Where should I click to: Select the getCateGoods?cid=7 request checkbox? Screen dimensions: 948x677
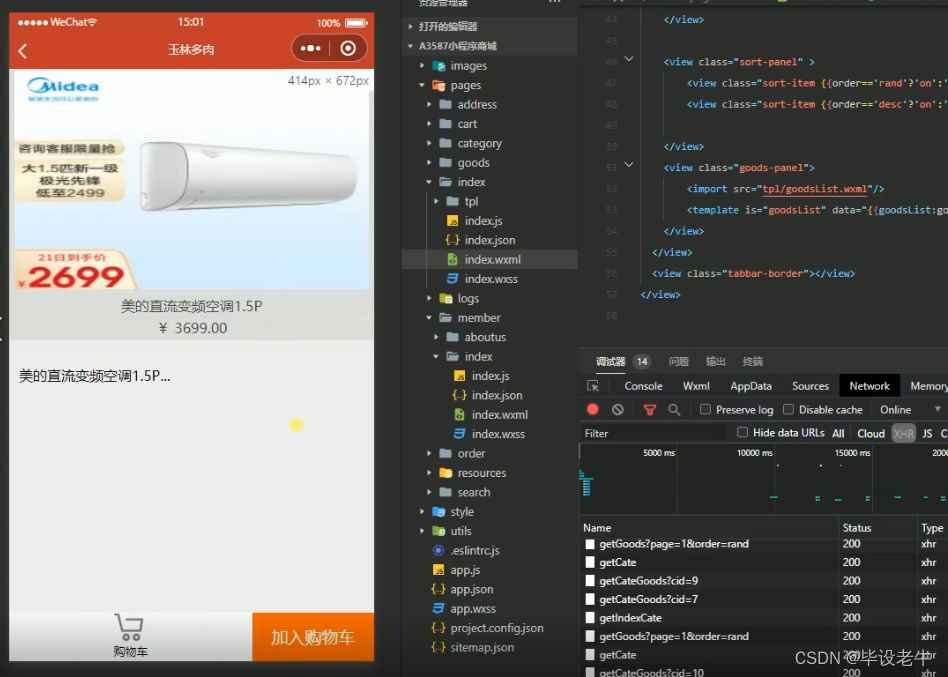point(589,600)
